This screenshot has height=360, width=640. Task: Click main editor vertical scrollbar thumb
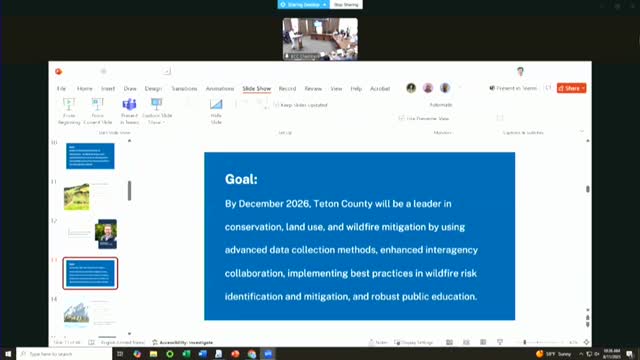[x=588, y=189]
